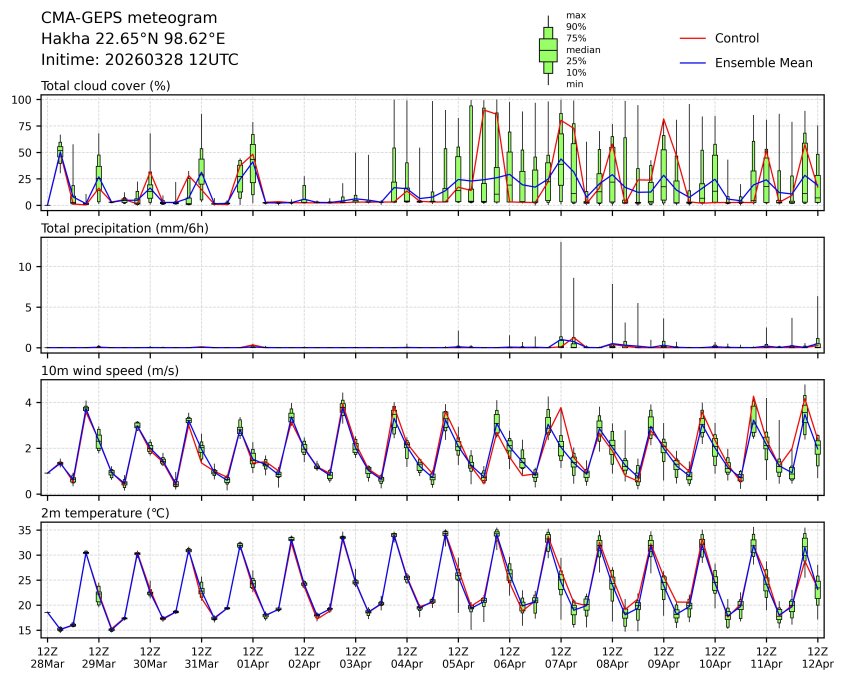Image resolution: width=845 pixels, height=681 pixels.
Task: Click the 07Apr date axis label
Action: (x=561, y=664)
